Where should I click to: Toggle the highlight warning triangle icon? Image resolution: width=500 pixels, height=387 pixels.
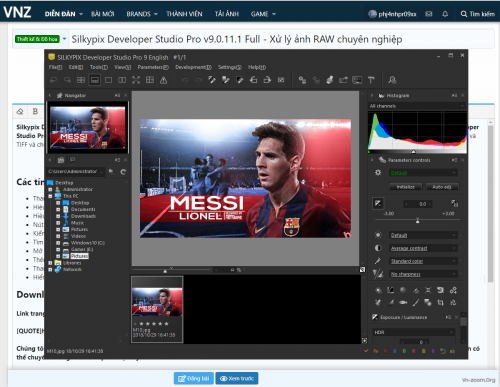pyautogui.click(x=163, y=80)
